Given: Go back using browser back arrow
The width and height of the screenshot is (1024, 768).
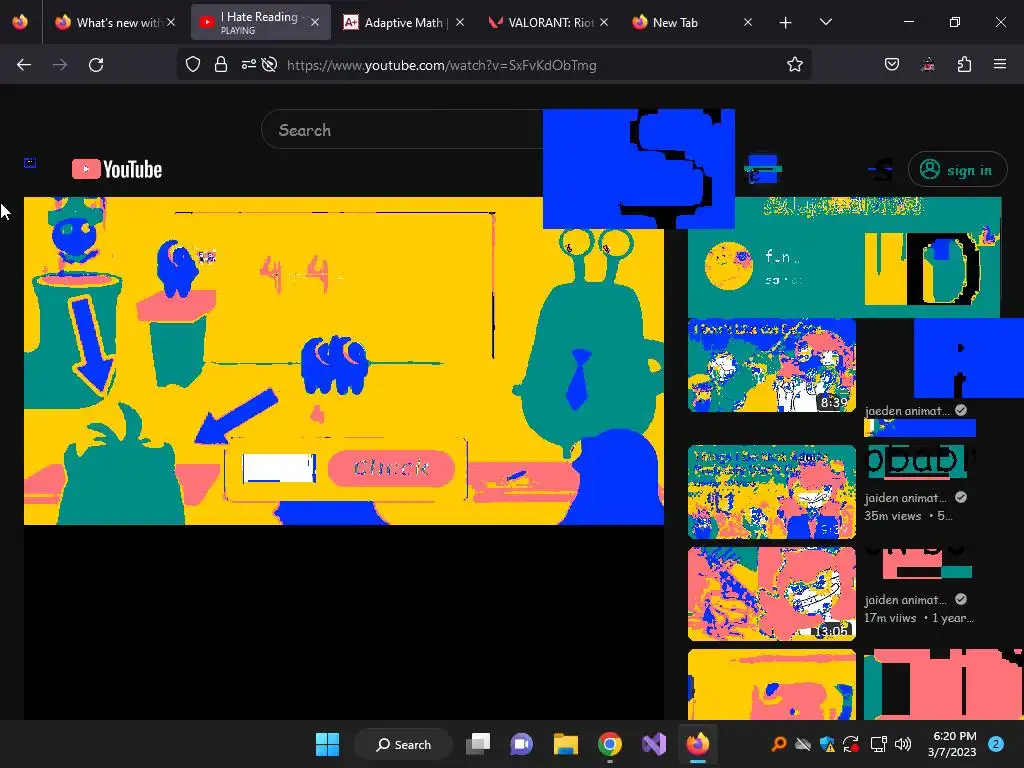Looking at the screenshot, I should pos(24,65).
